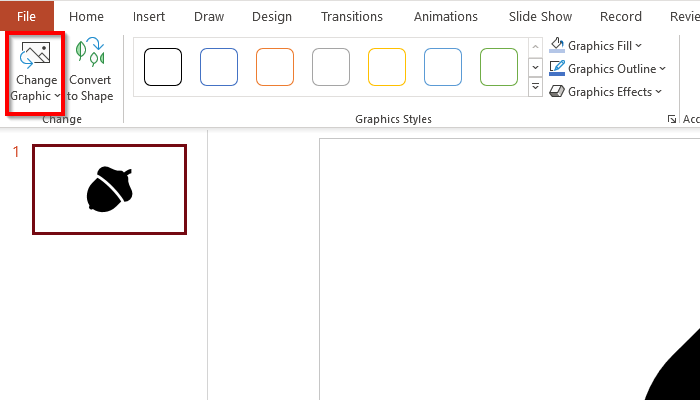The width and height of the screenshot is (700, 400).
Task: Apply the yellow outline graphics style
Action: [387, 67]
